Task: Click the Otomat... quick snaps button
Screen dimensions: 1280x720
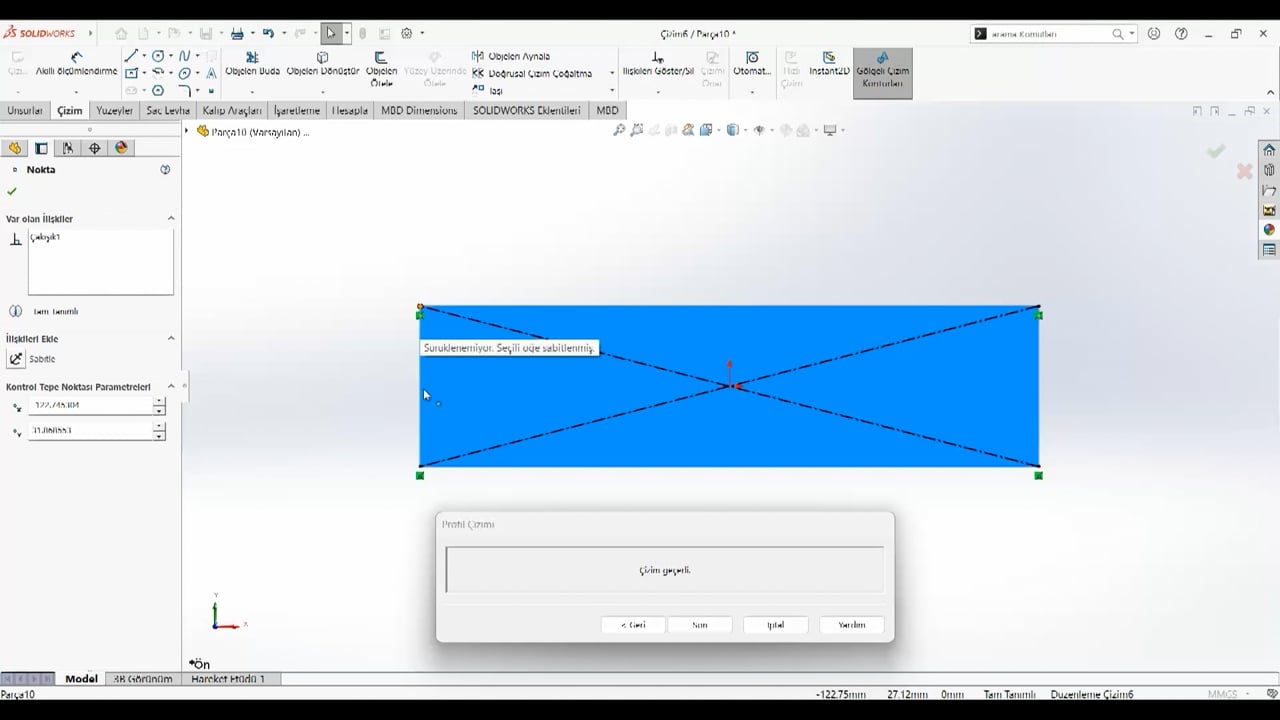Action: (x=752, y=64)
